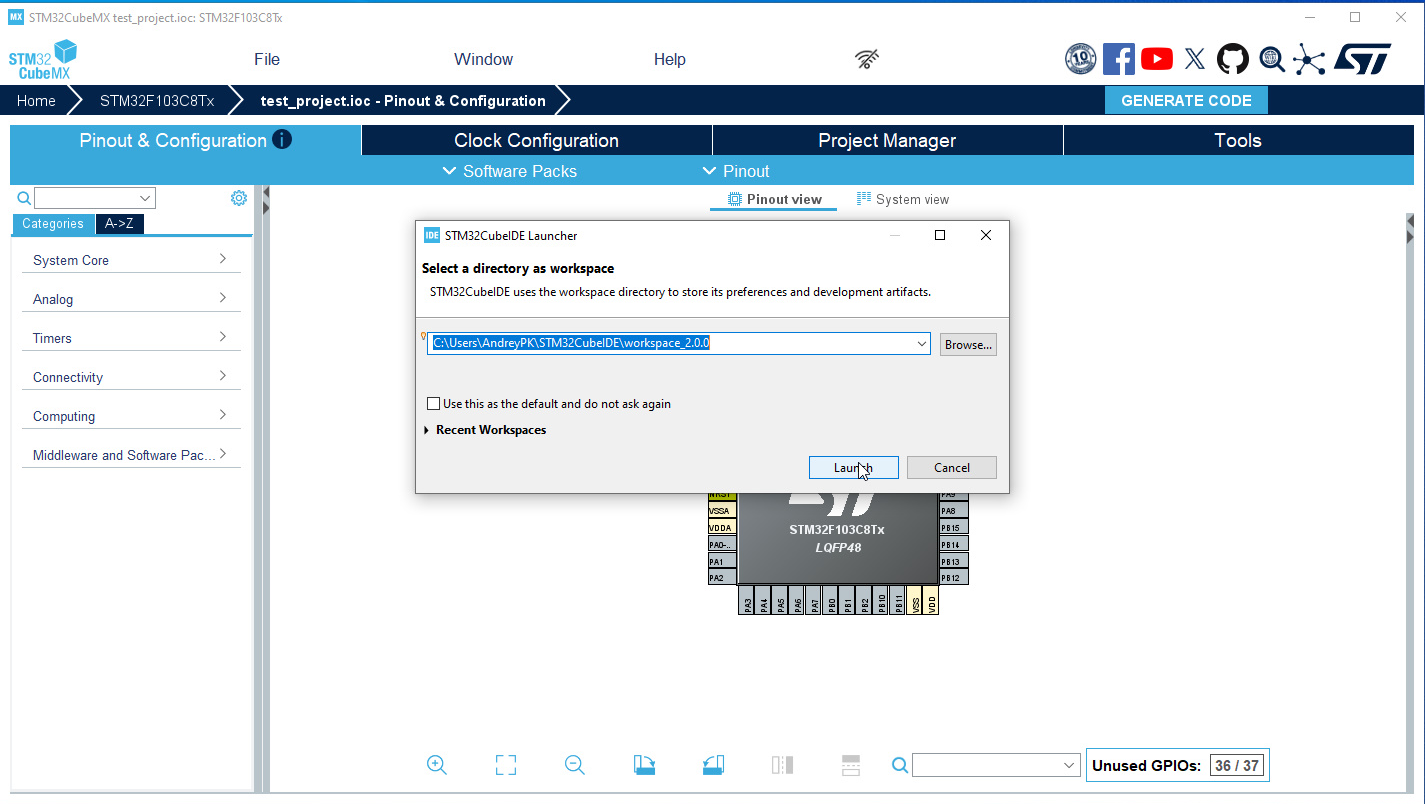Click the 10-year anniversary badge icon
Image resolution: width=1425 pixels, height=804 pixels.
pos(1081,59)
